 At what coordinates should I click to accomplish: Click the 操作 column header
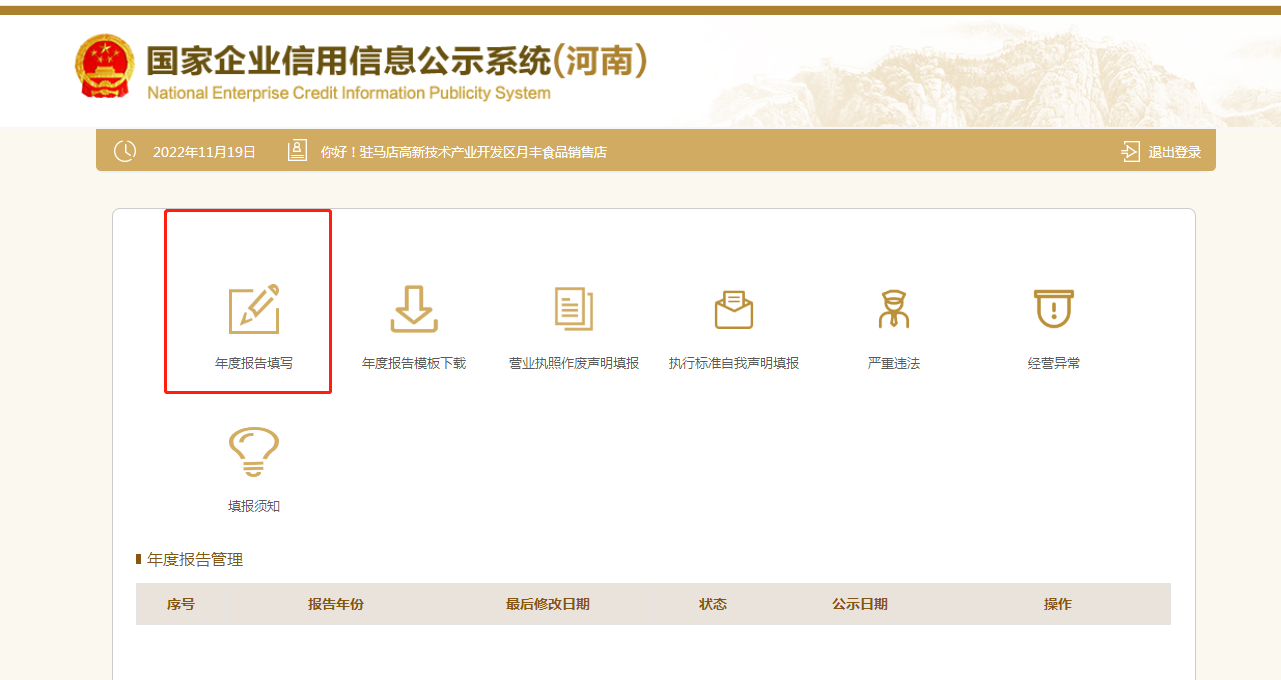(x=1058, y=604)
